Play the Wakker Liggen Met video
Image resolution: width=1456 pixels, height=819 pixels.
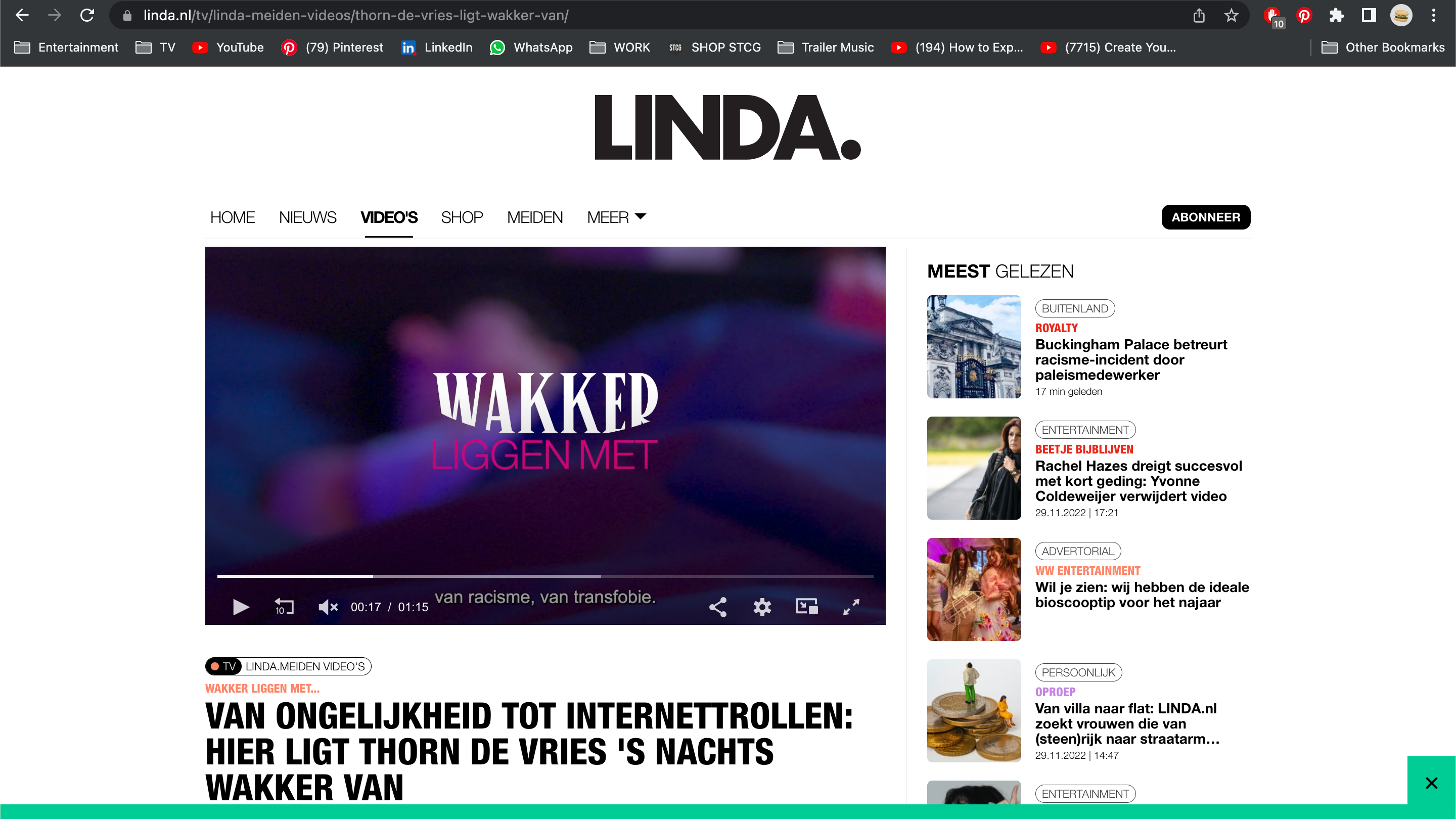(241, 607)
